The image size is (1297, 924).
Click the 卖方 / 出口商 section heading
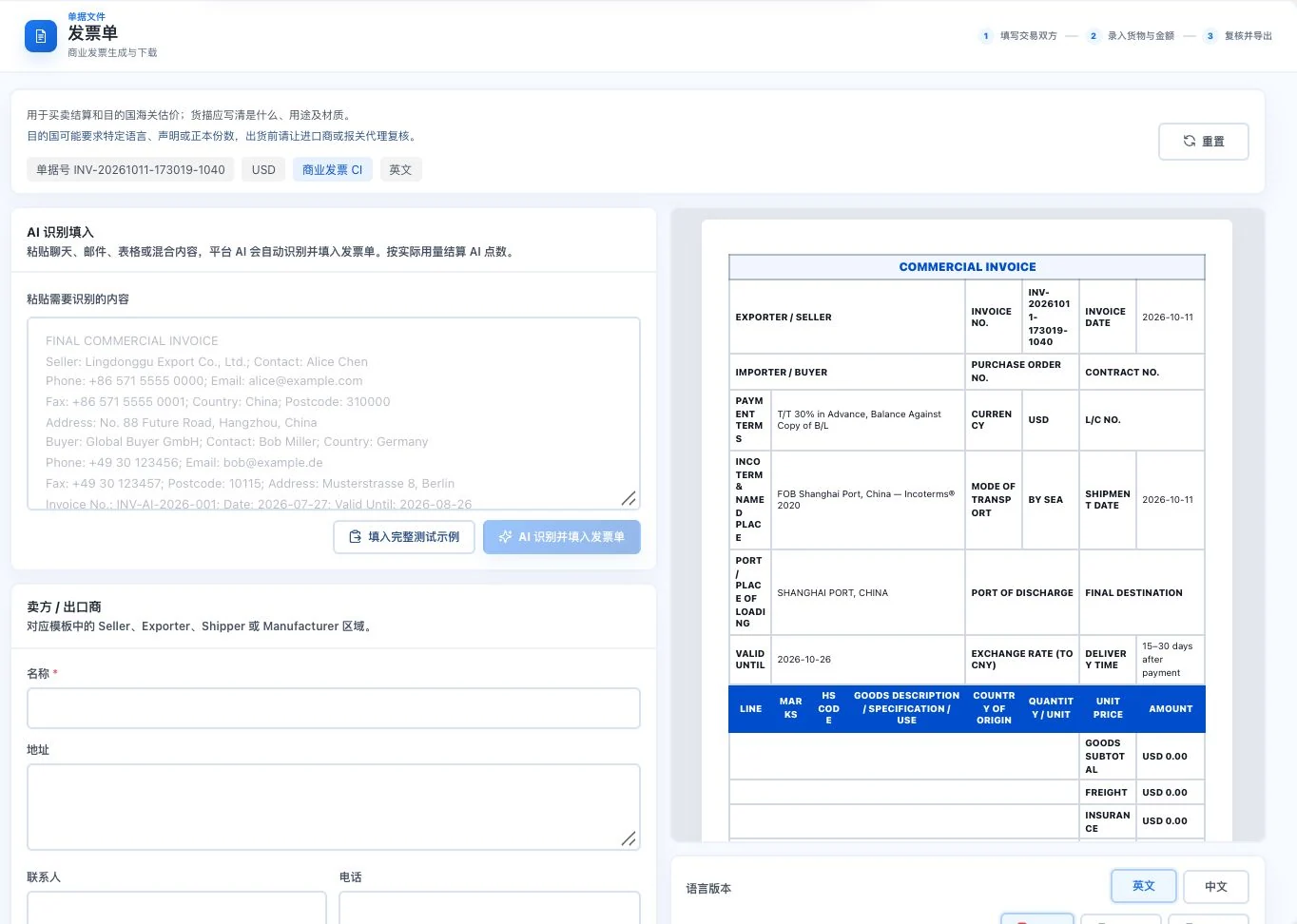tap(64, 607)
